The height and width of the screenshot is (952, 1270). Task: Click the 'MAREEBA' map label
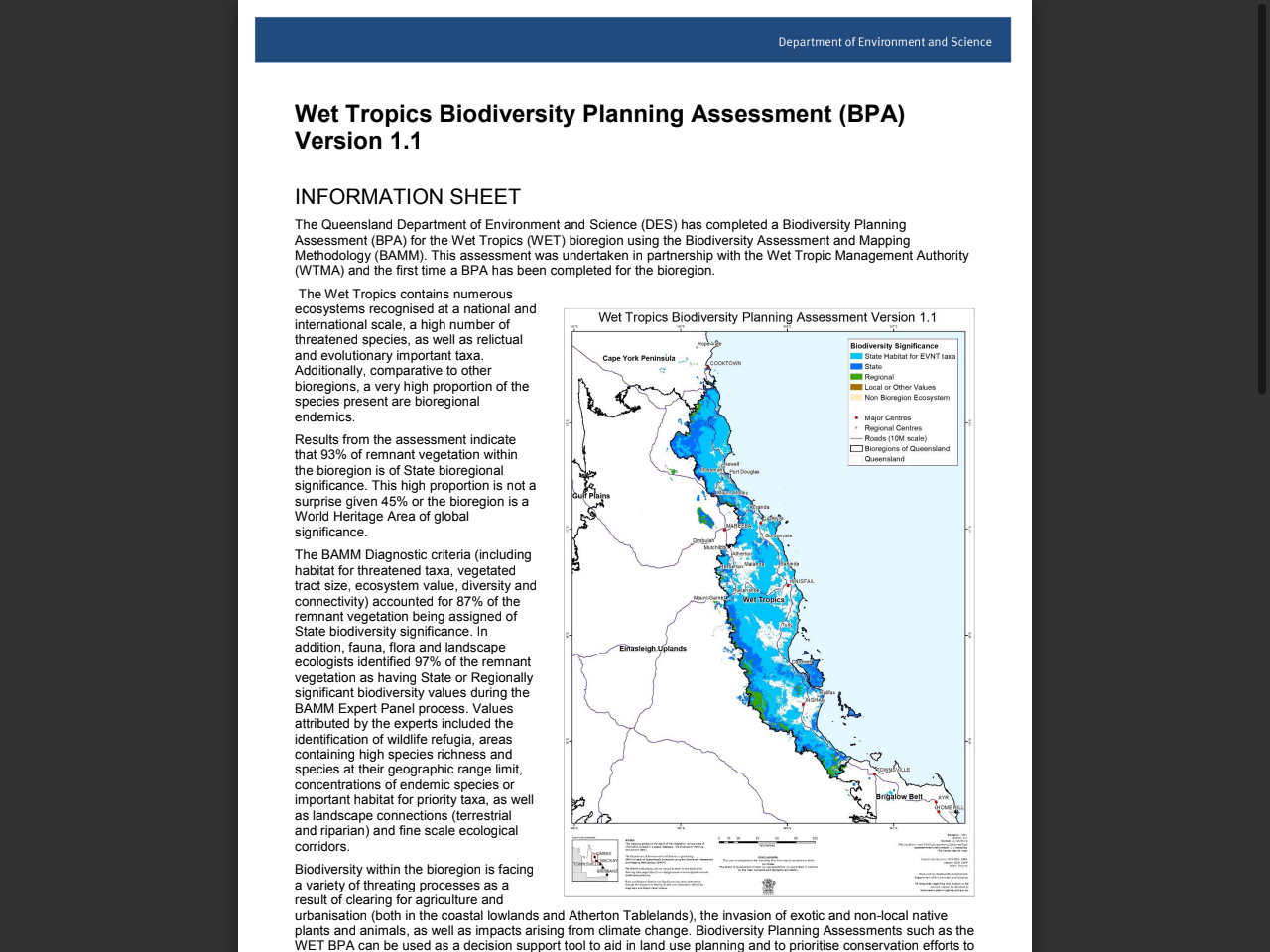[739, 526]
